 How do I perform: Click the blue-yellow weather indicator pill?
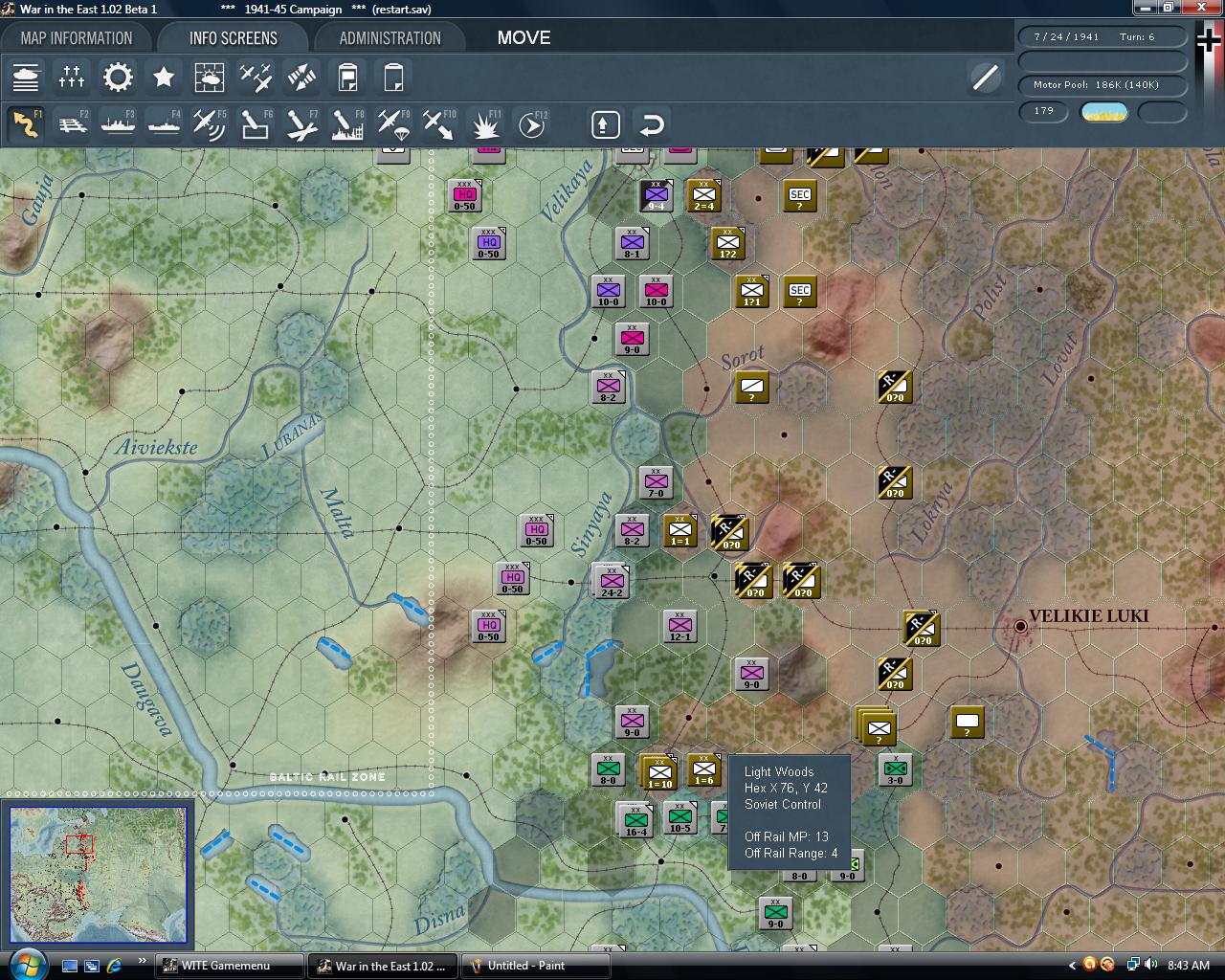[x=1103, y=112]
